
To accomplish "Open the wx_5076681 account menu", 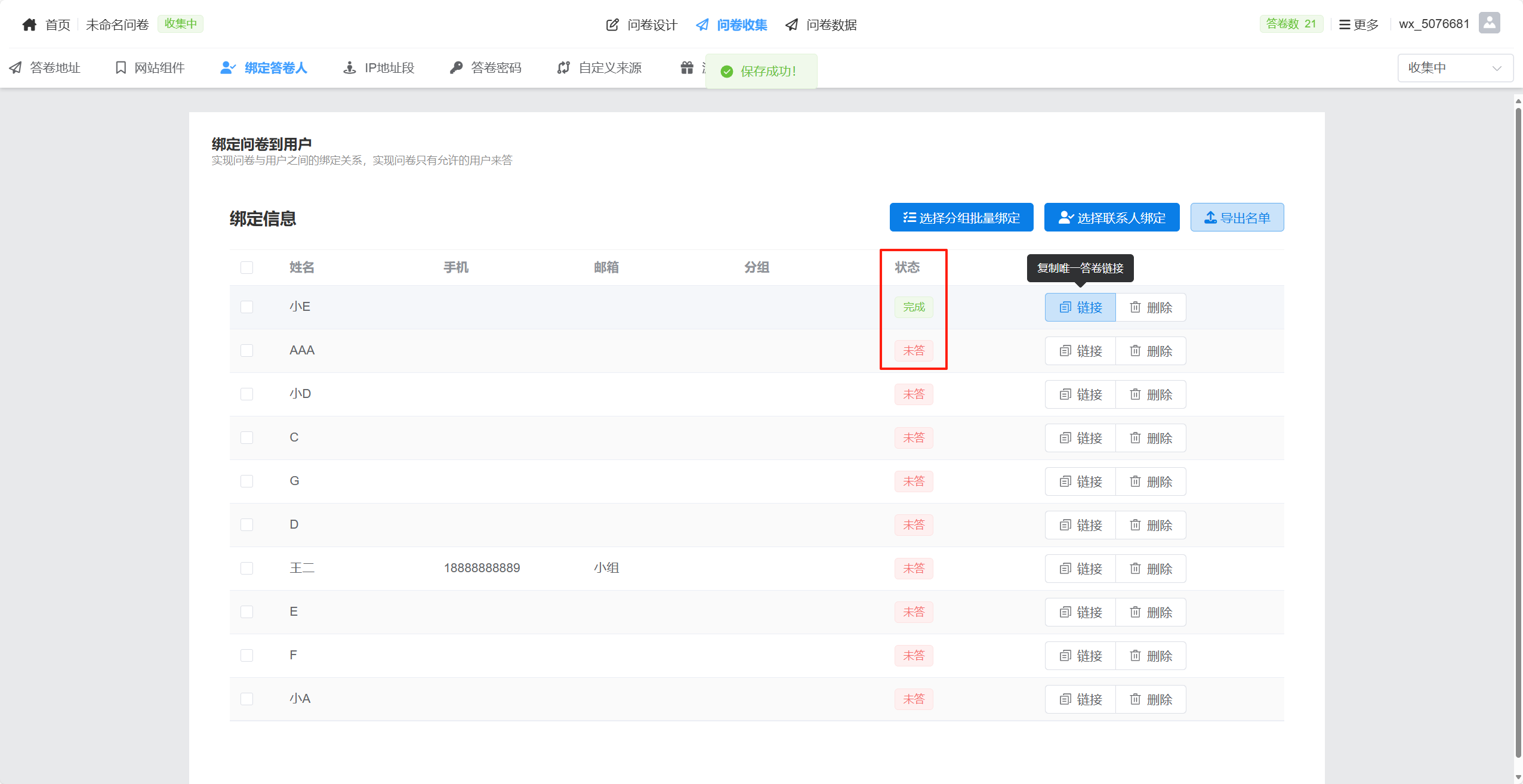I will pos(1433,24).
